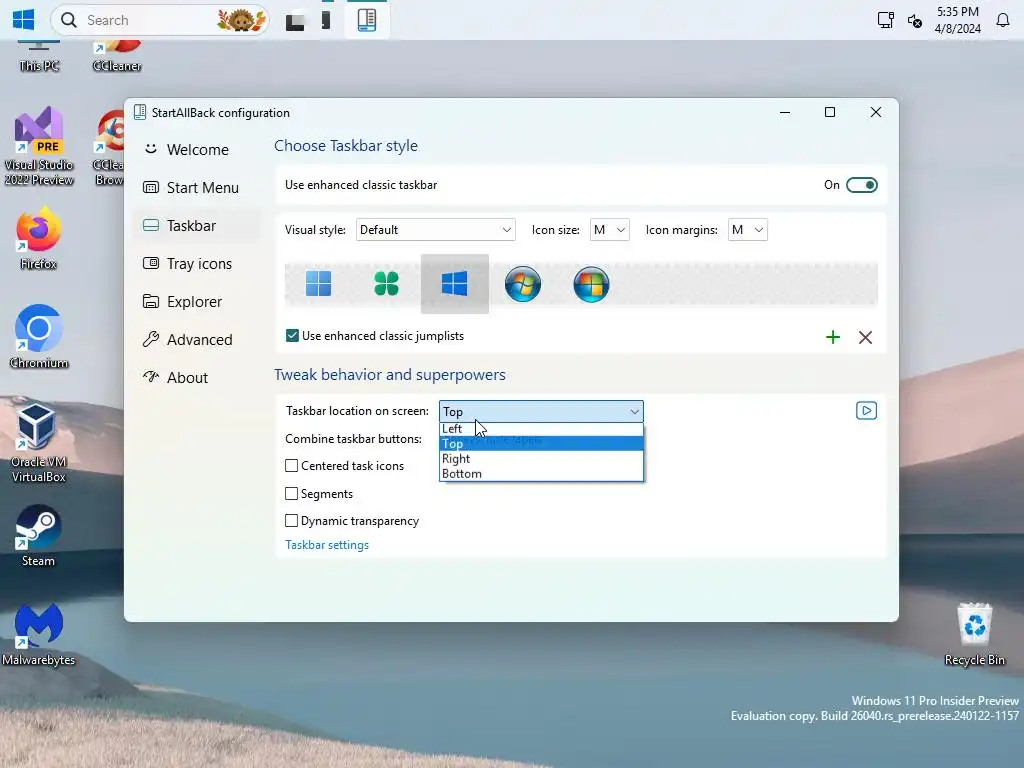
Task: Remove start button image with red X
Action: [865, 337]
